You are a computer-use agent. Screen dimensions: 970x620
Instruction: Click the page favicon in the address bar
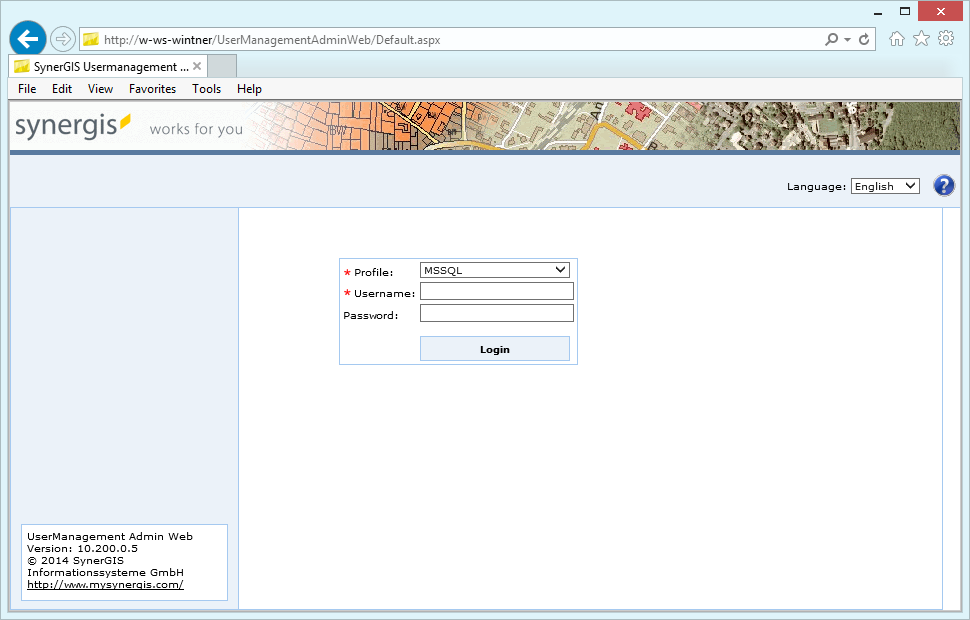click(91, 40)
